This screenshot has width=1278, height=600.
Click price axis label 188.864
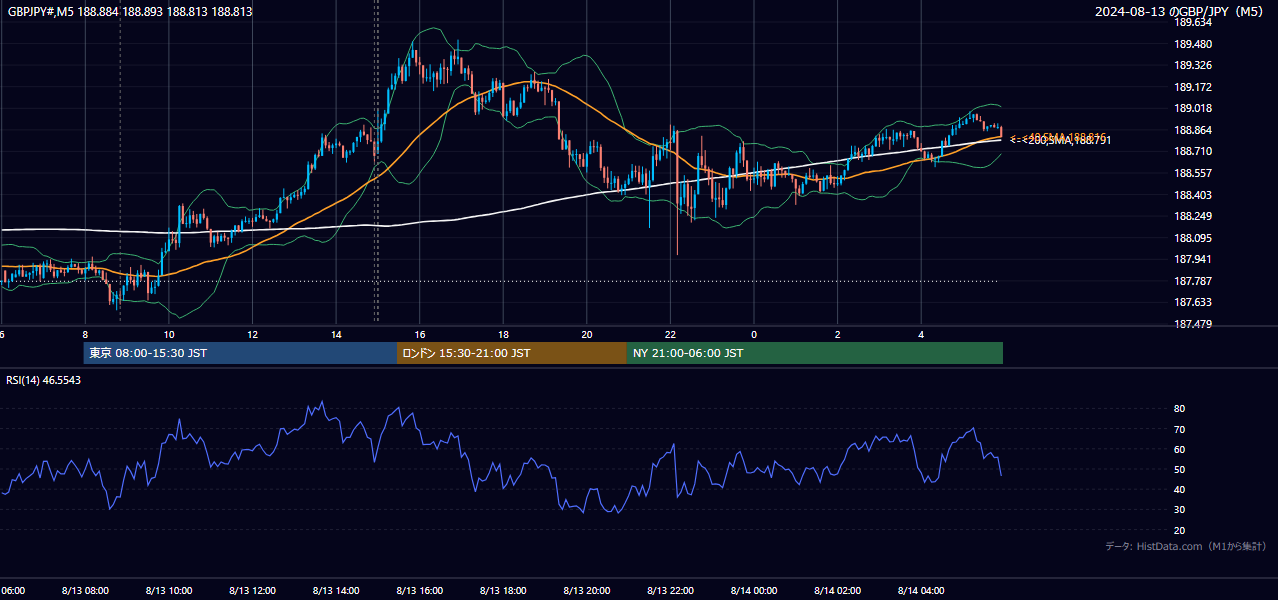tap(1192, 130)
